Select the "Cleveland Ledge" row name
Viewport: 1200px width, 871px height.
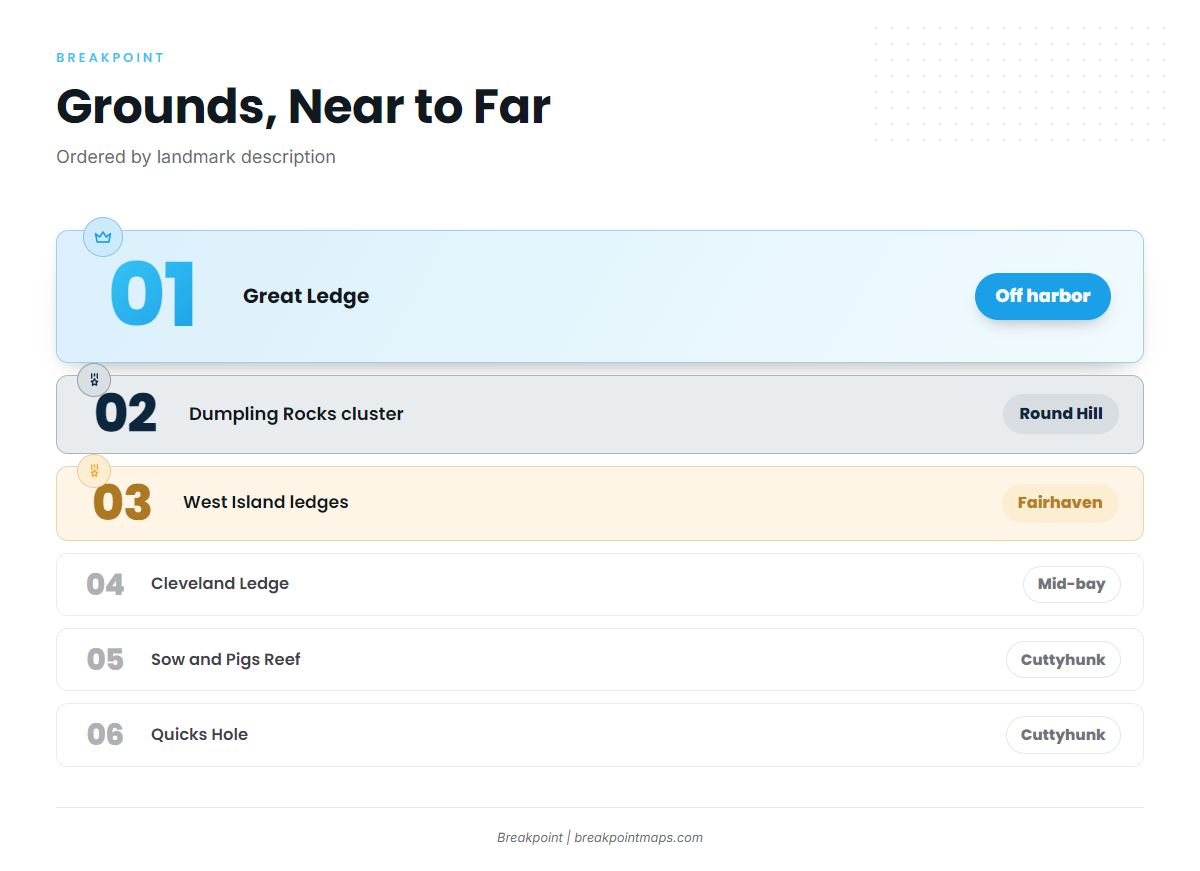pyautogui.click(x=220, y=584)
